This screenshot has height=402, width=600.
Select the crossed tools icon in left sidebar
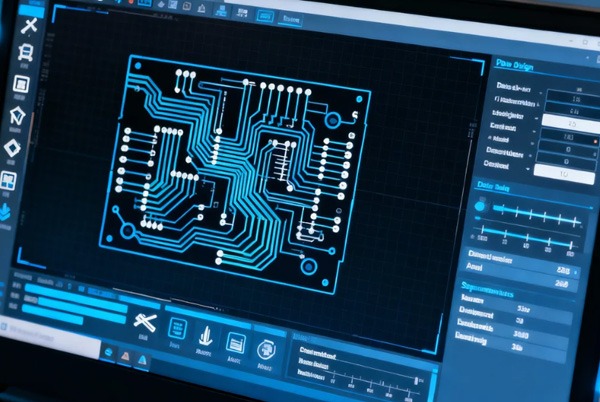[x=29, y=24]
